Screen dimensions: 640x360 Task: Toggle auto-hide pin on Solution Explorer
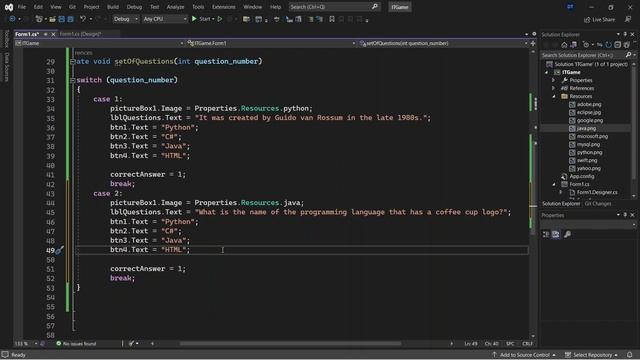coord(625,35)
